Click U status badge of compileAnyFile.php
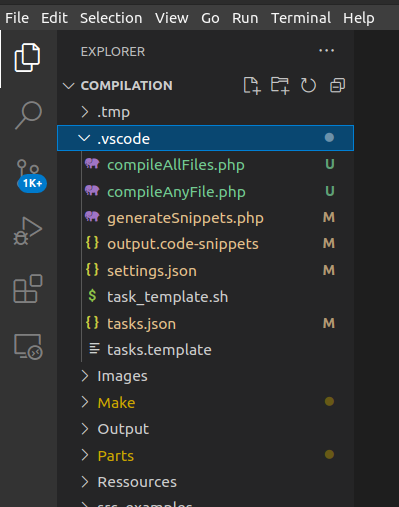Viewport: 399px width, 507px height. coord(330,191)
